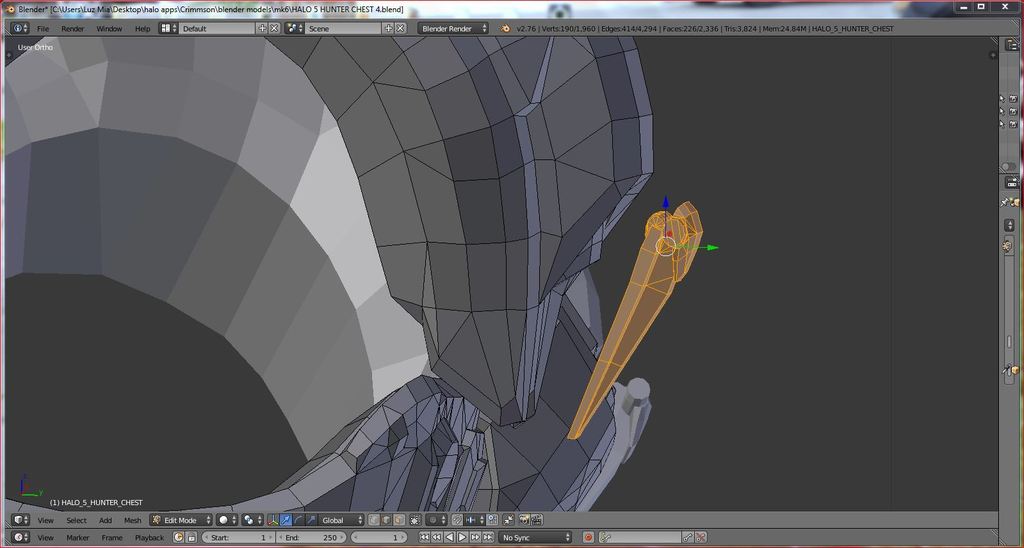Delete the Default screen layout
The height and width of the screenshot is (548, 1024).
(x=274, y=28)
